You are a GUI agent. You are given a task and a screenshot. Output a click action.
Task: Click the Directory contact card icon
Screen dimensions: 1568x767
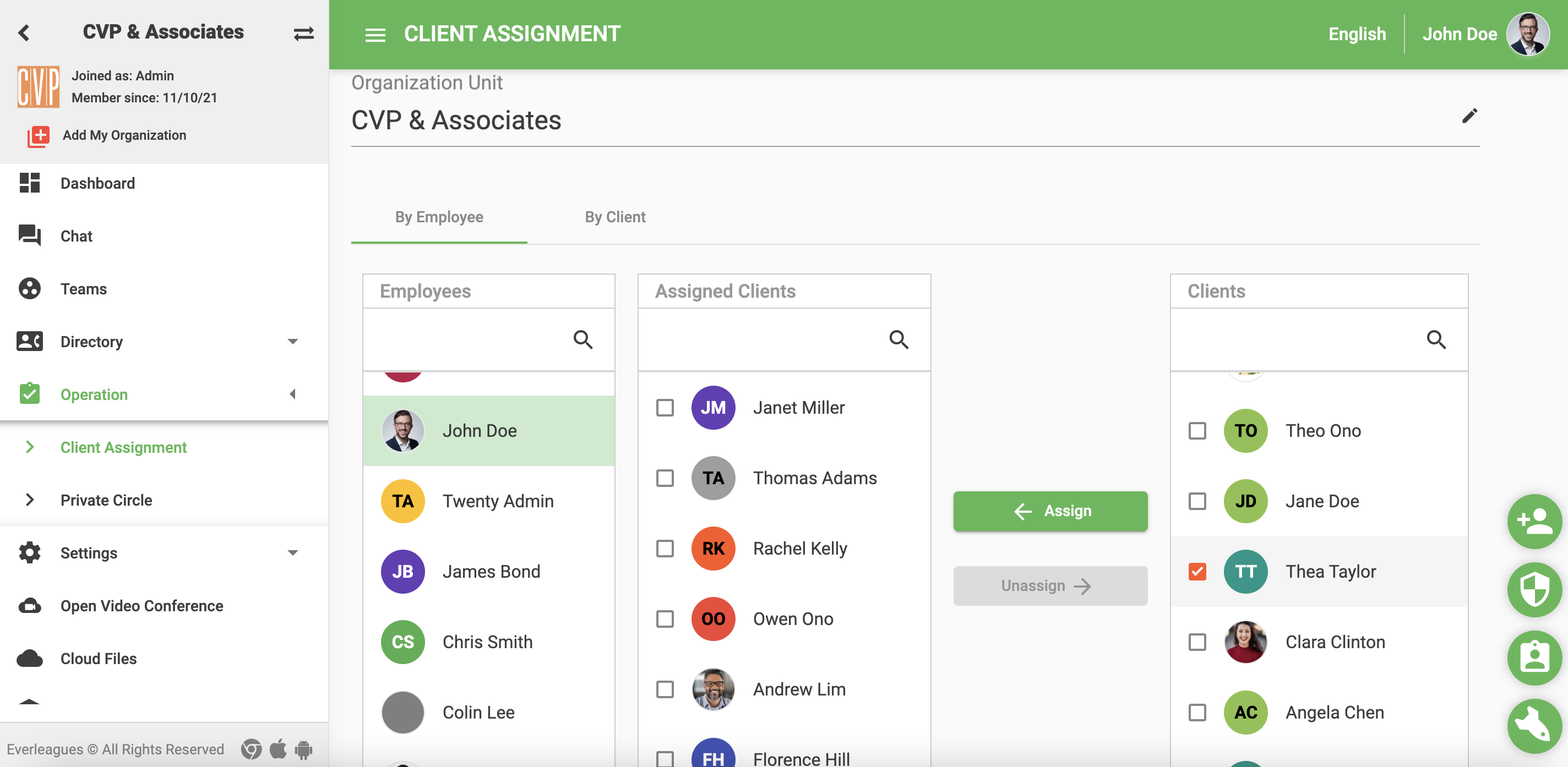click(29, 341)
